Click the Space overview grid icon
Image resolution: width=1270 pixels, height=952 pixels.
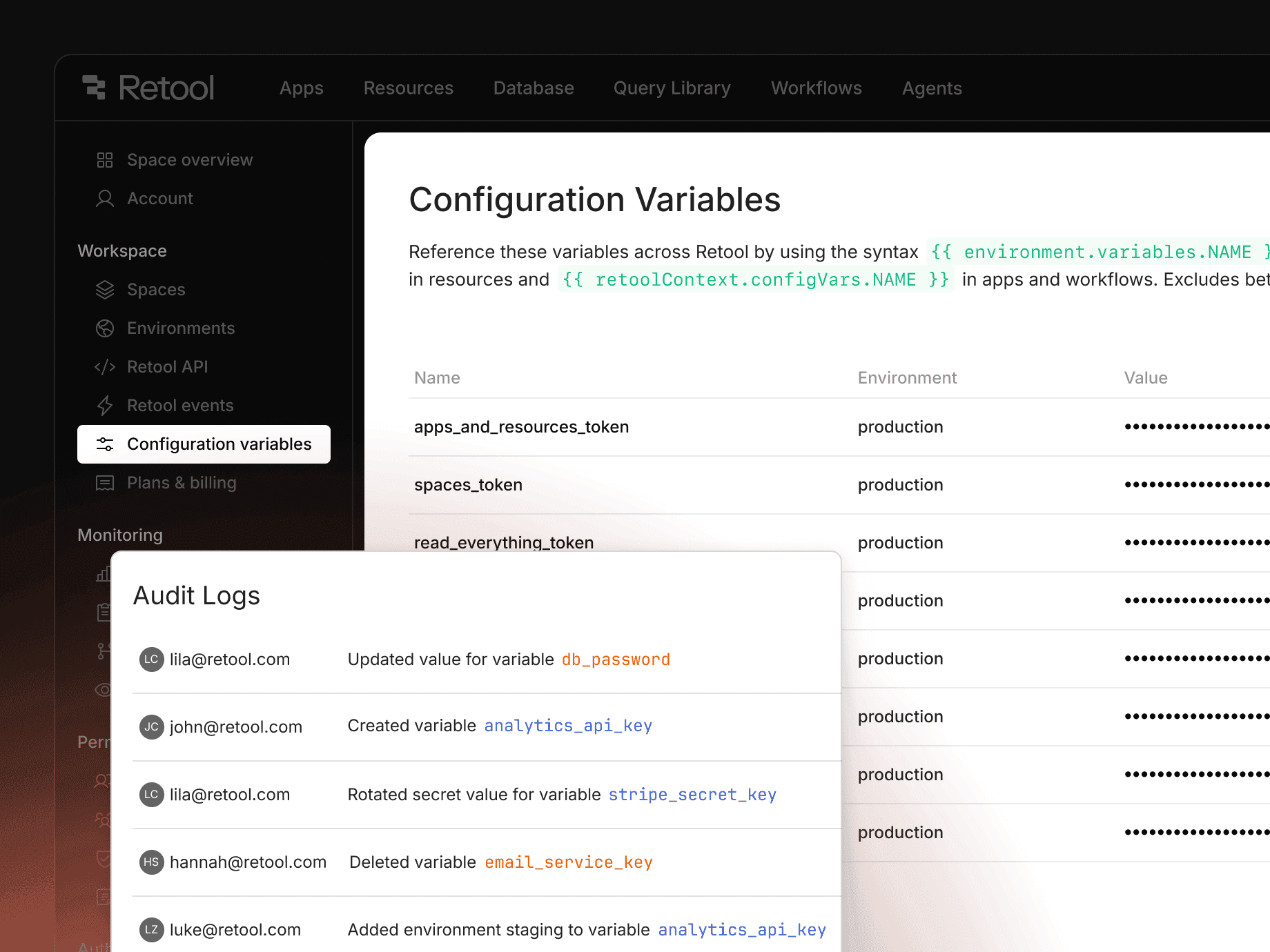pyautogui.click(x=105, y=160)
